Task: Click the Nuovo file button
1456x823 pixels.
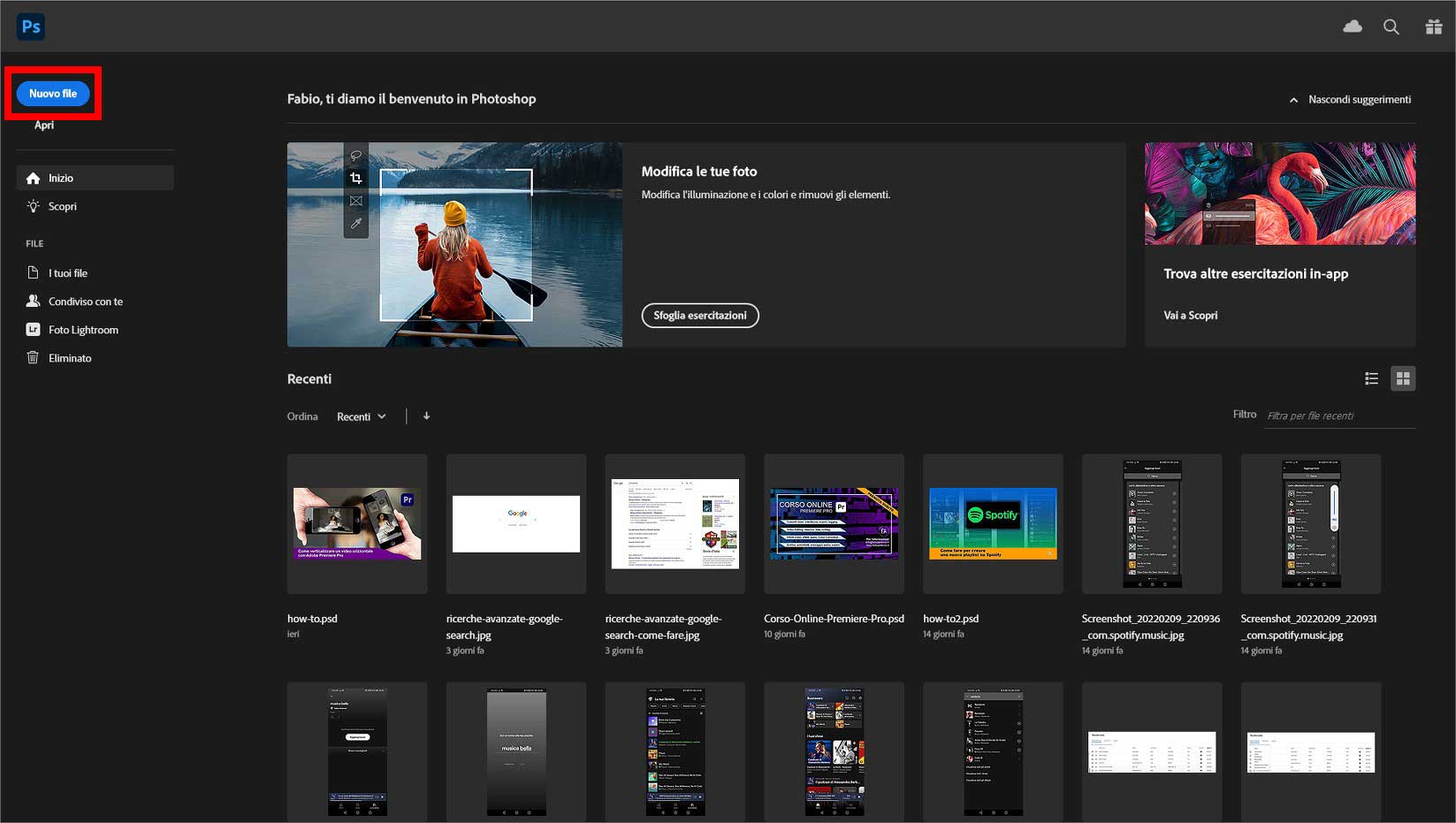Action: click(x=51, y=93)
